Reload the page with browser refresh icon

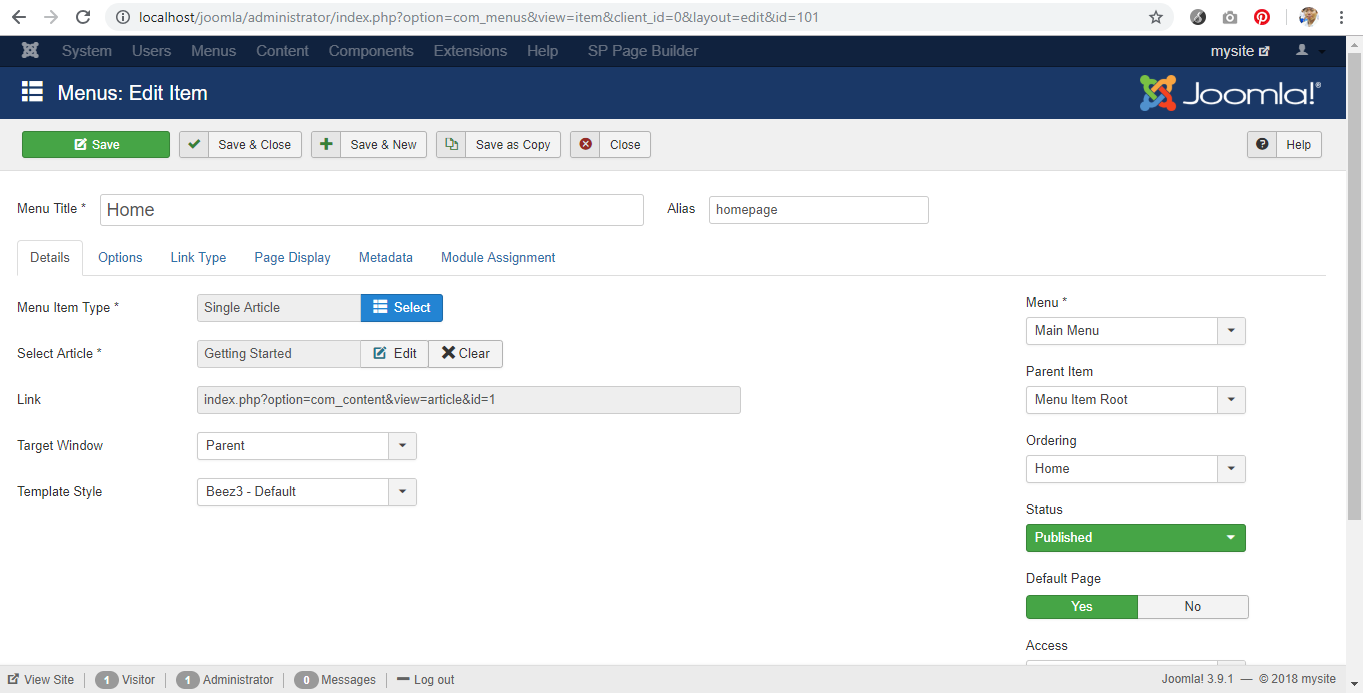click(83, 17)
